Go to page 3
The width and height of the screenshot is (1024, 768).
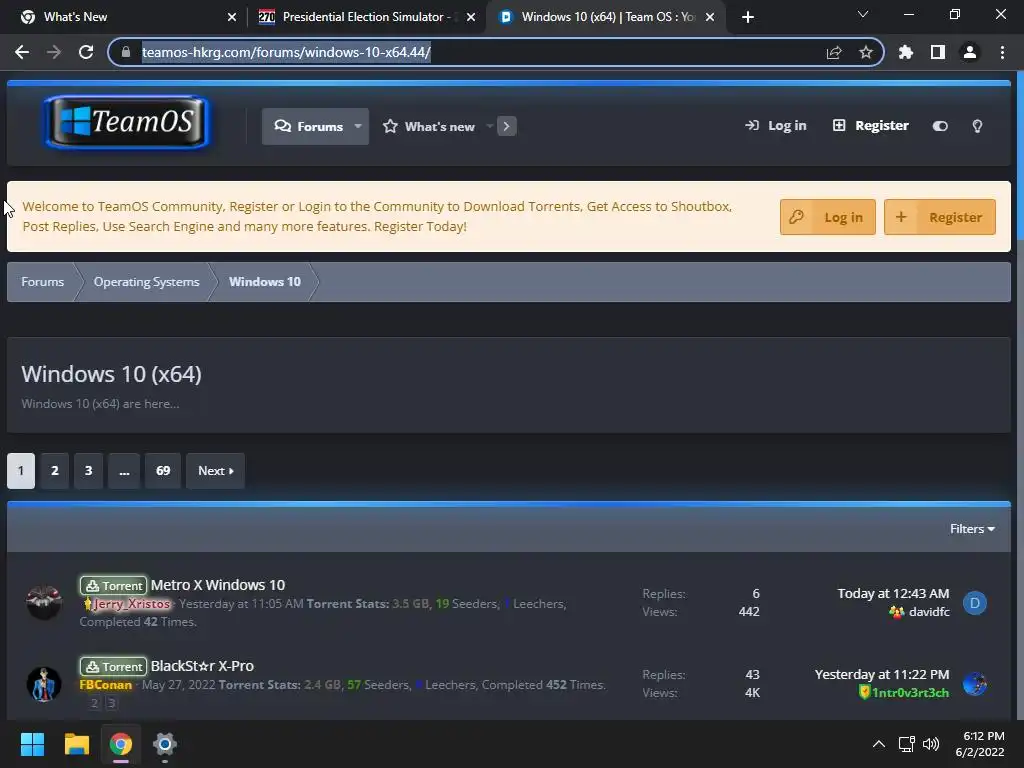point(88,471)
